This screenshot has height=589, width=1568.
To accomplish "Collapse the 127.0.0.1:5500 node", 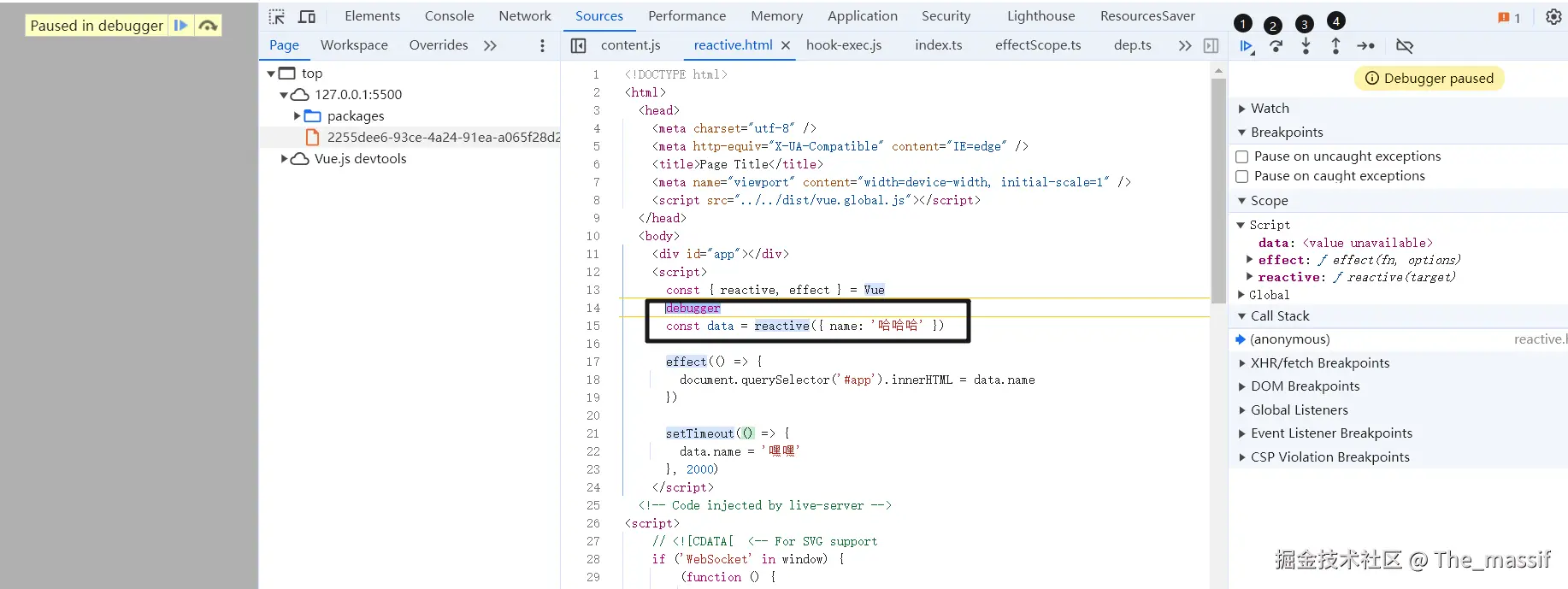I will click(x=284, y=95).
